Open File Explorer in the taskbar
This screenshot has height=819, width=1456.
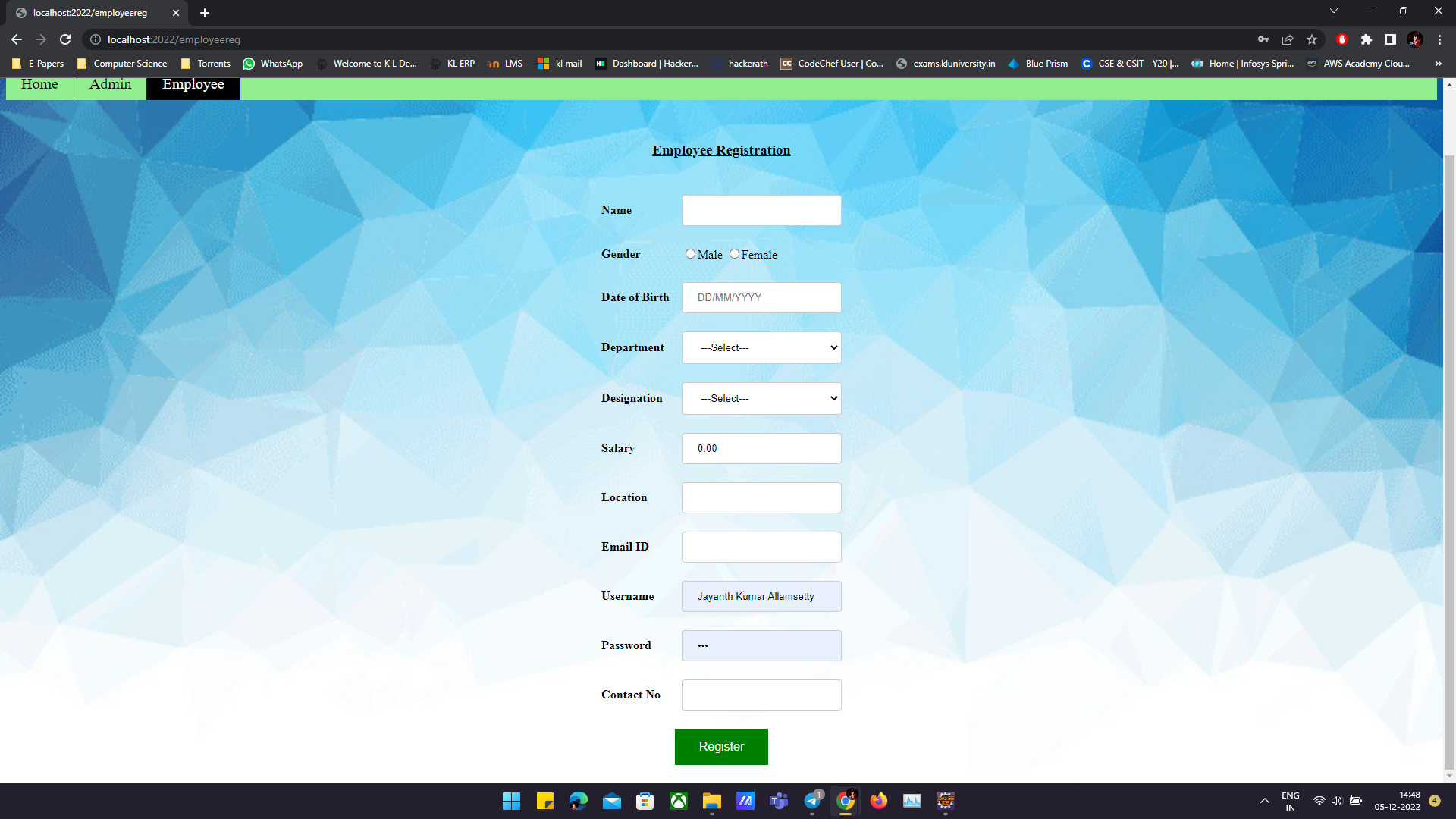[711, 801]
